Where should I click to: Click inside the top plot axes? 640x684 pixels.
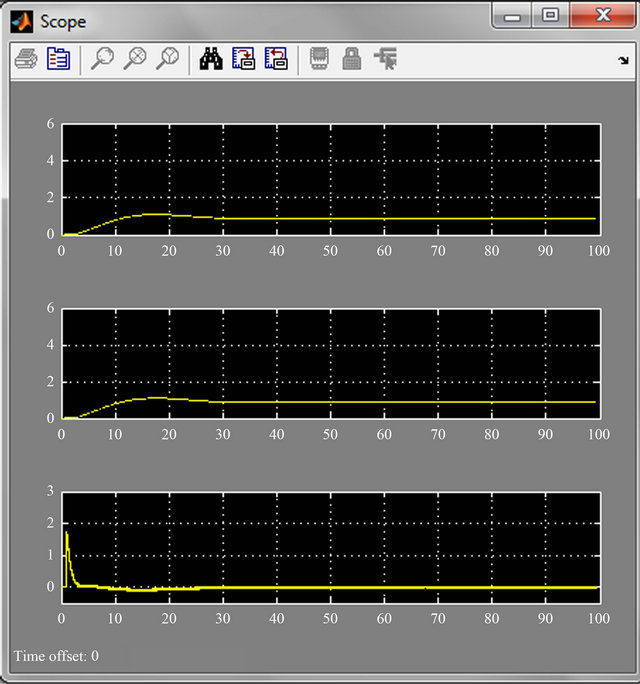pos(331,179)
